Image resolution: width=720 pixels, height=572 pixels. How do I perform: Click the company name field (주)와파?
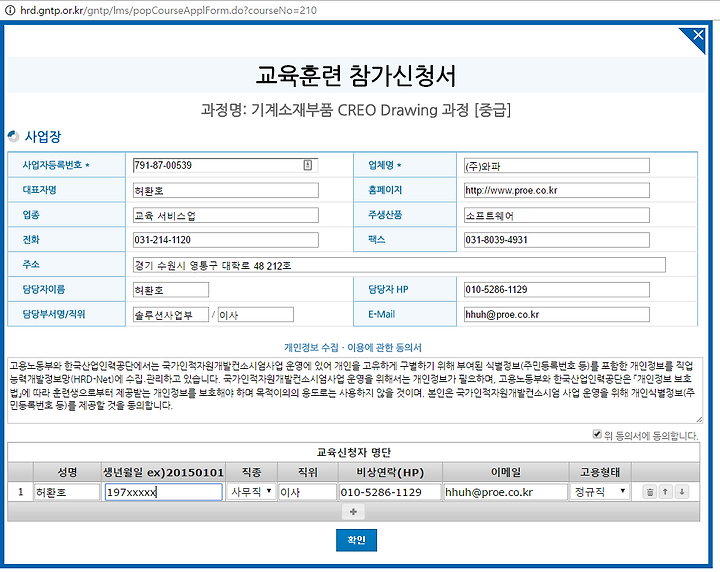coord(557,166)
